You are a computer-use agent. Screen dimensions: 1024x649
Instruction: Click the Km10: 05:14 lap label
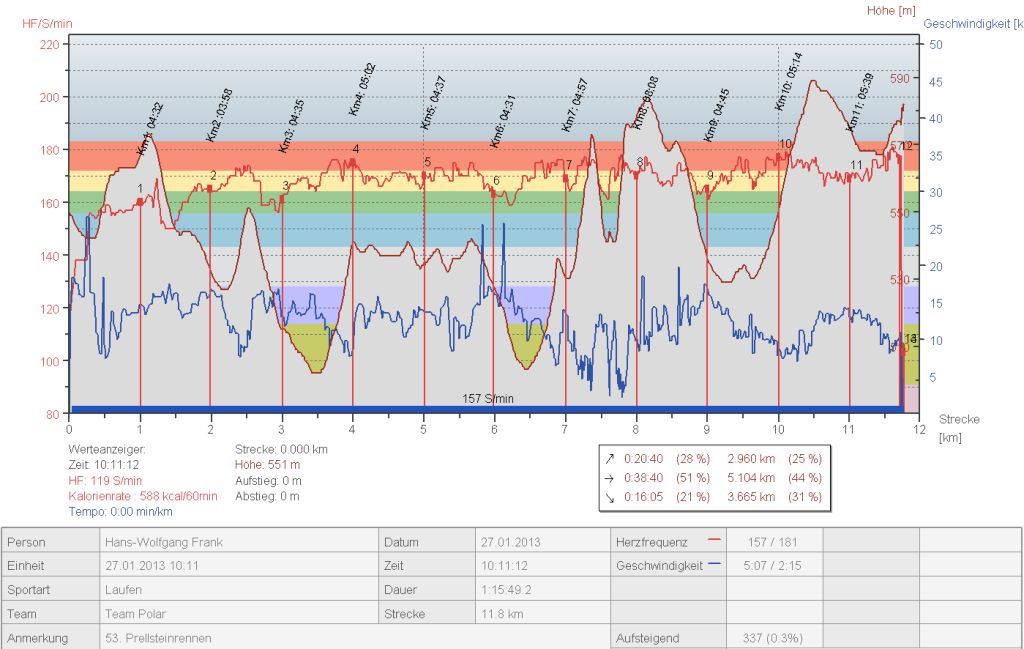pyautogui.click(x=788, y=82)
